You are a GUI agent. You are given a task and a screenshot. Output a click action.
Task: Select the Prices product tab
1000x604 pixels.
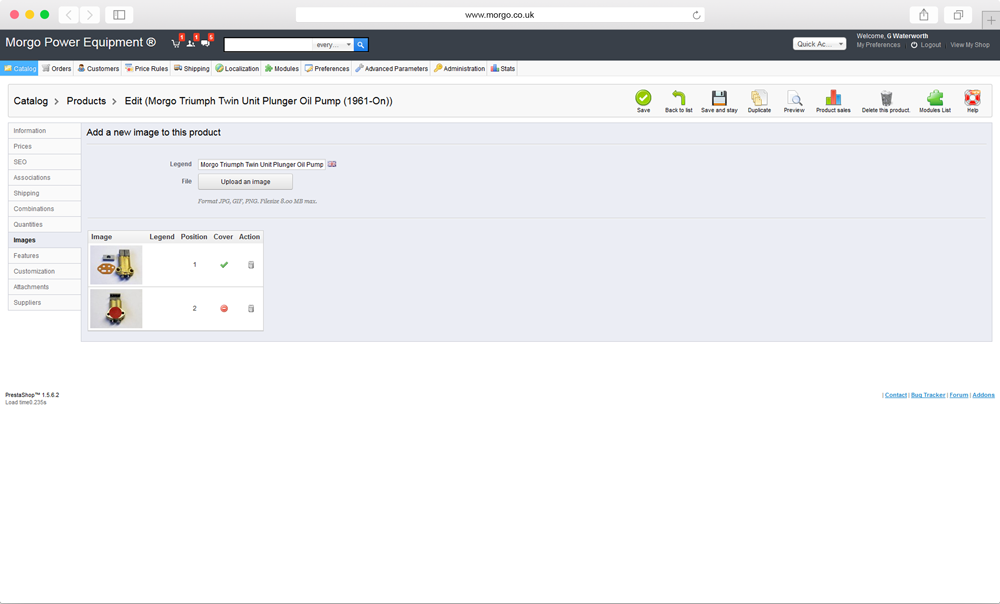coord(45,146)
